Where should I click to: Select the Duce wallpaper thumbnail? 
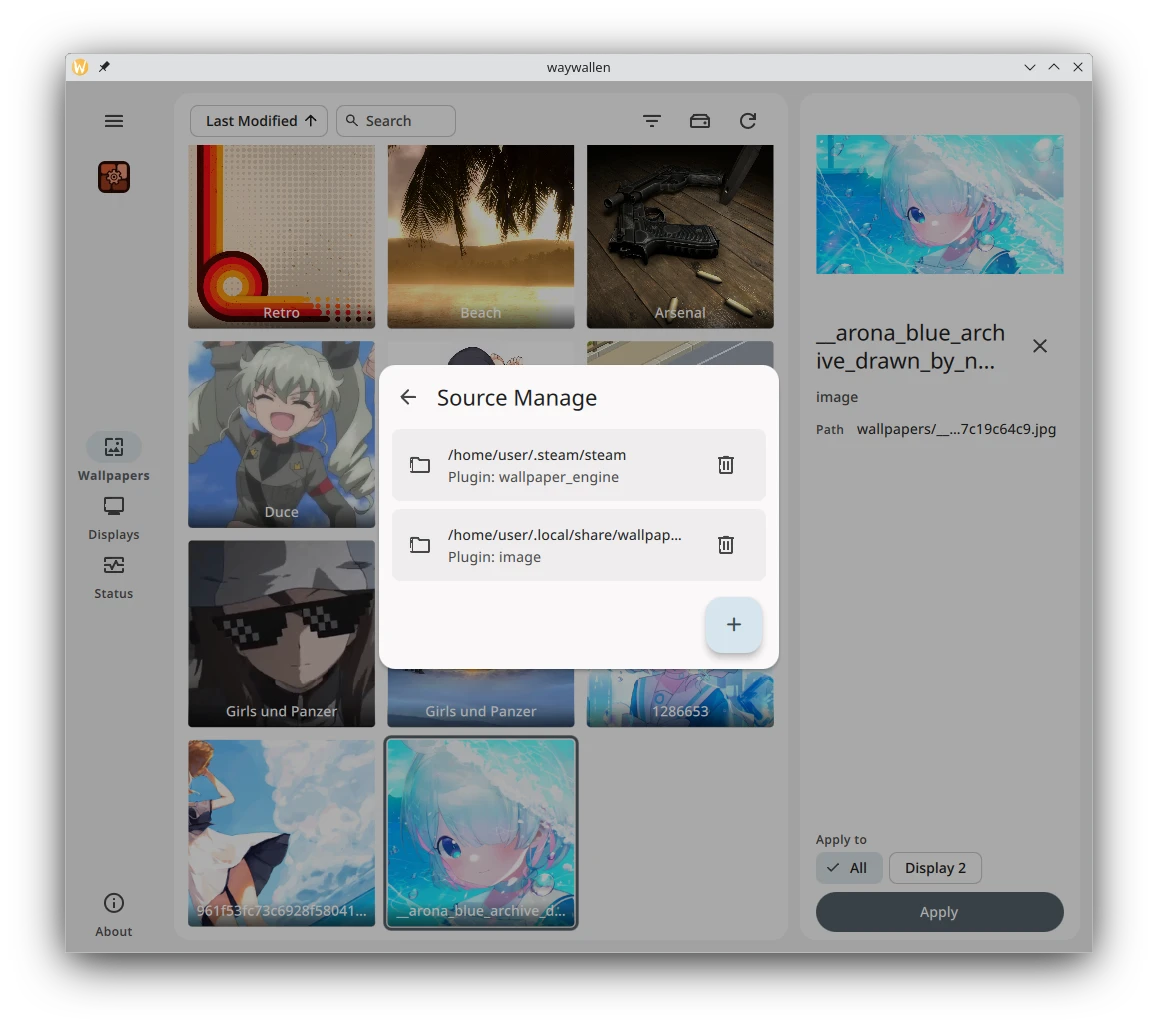click(281, 434)
